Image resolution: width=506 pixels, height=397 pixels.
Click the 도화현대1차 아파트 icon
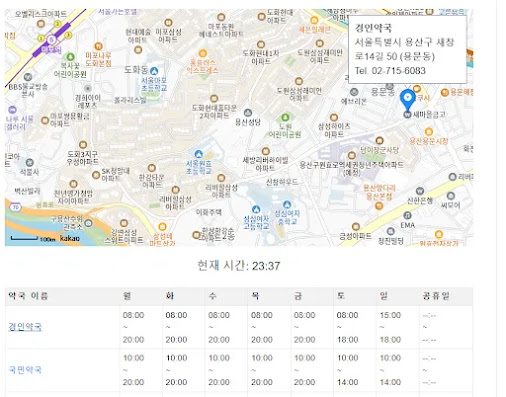click(x=261, y=44)
